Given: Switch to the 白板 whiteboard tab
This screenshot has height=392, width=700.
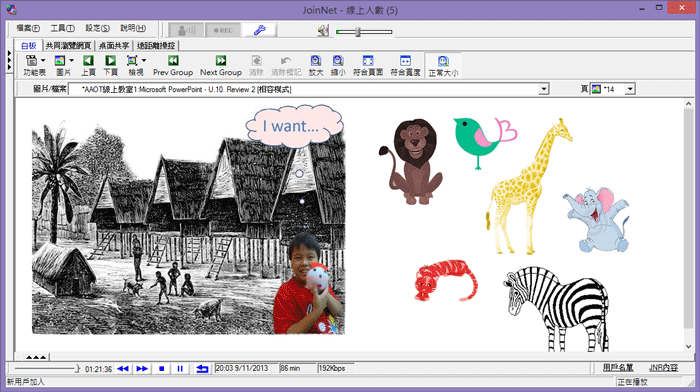Looking at the screenshot, I should coord(29,46).
